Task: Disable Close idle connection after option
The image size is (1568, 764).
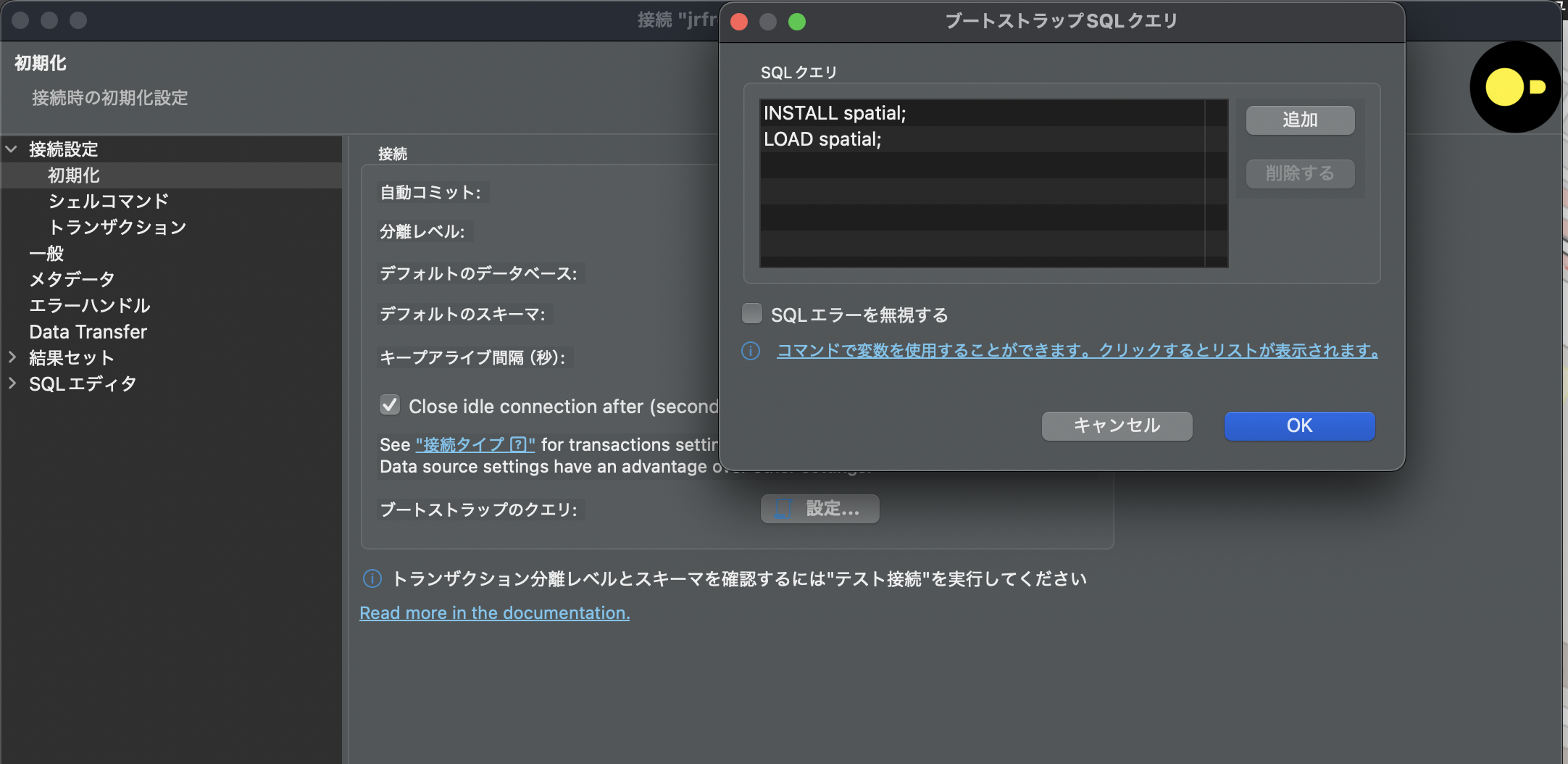Action: 390,404
